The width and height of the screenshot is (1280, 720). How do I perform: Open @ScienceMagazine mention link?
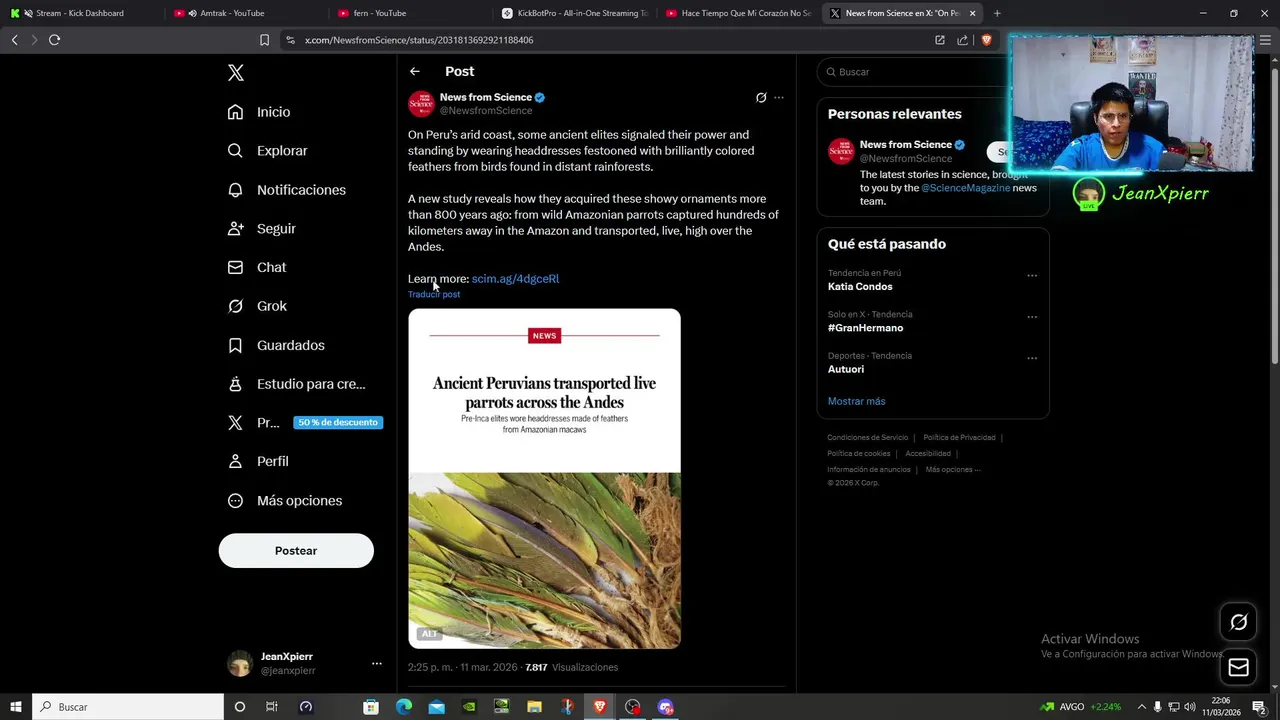965,188
